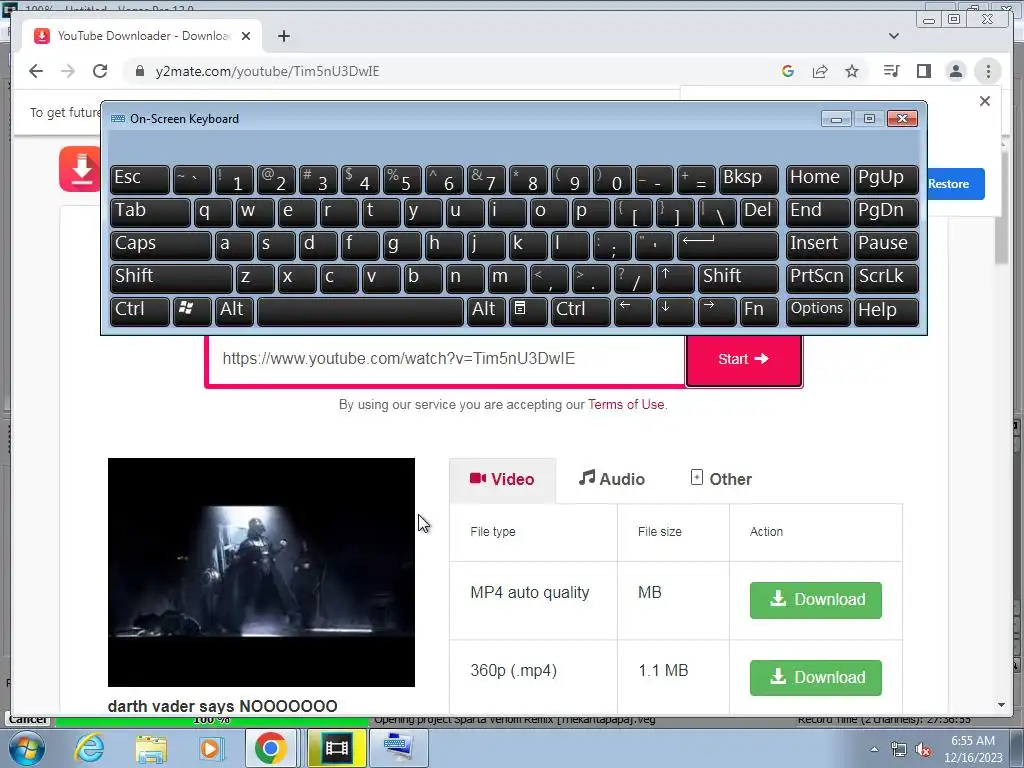Open the Windows Start orb

click(26, 748)
